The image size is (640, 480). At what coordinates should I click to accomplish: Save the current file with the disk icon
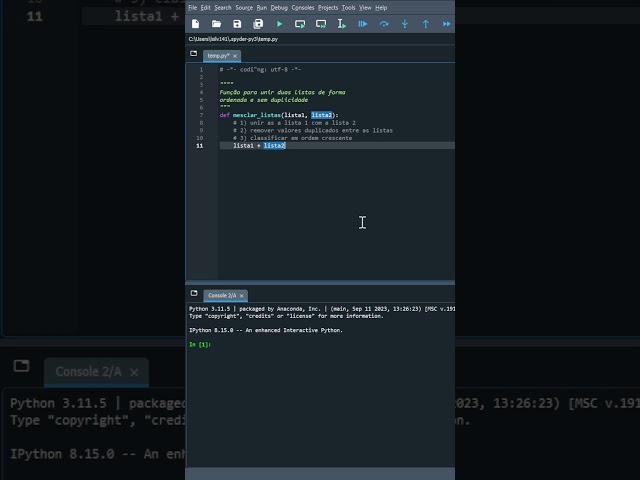click(x=237, y=24)
